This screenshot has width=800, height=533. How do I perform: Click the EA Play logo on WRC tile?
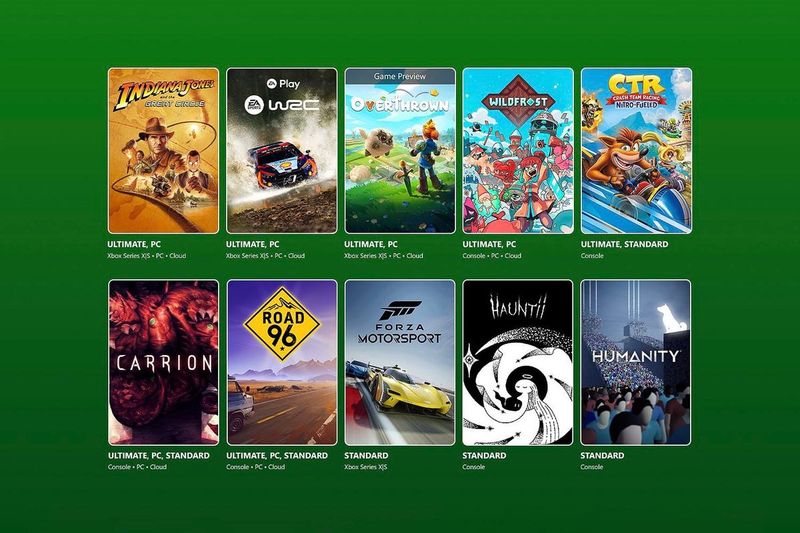point(283,83)
